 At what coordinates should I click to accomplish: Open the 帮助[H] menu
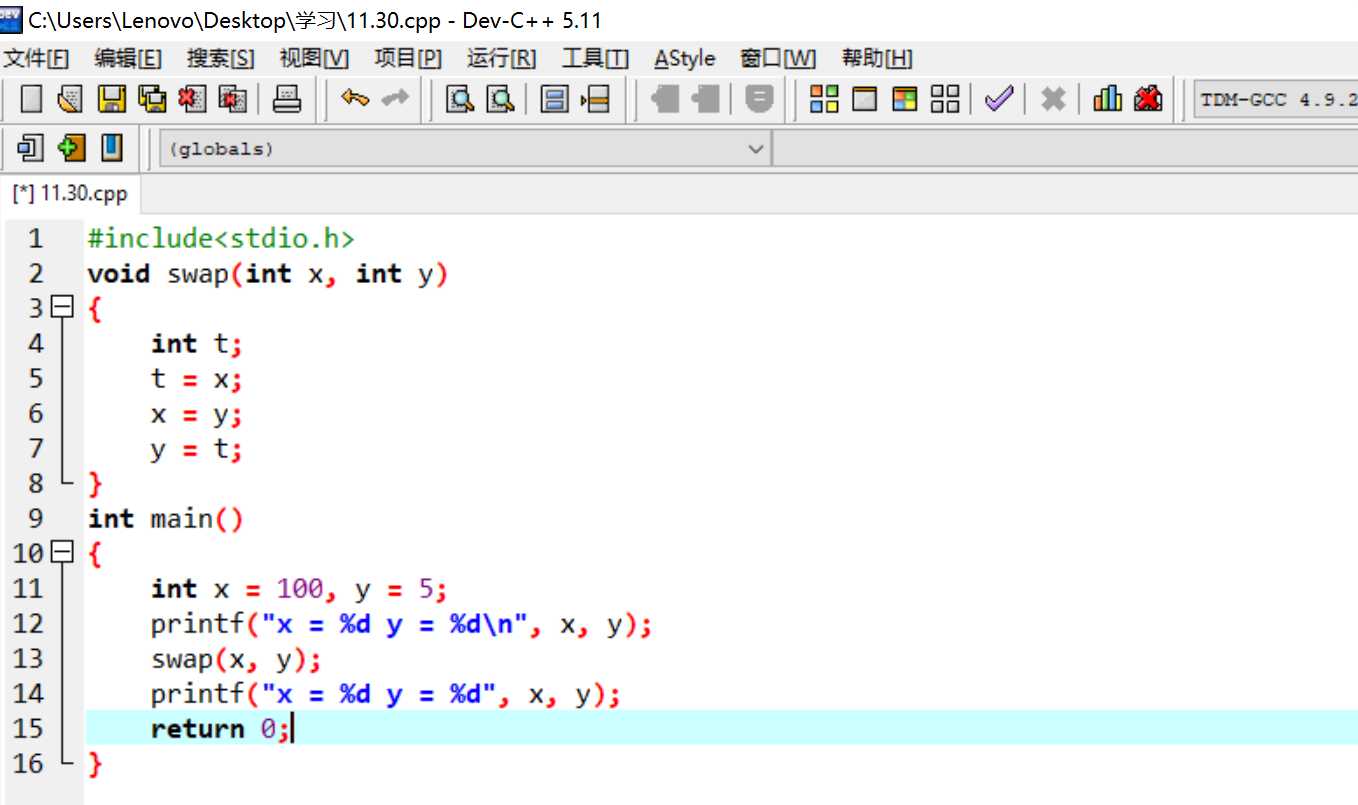(877, 58)
